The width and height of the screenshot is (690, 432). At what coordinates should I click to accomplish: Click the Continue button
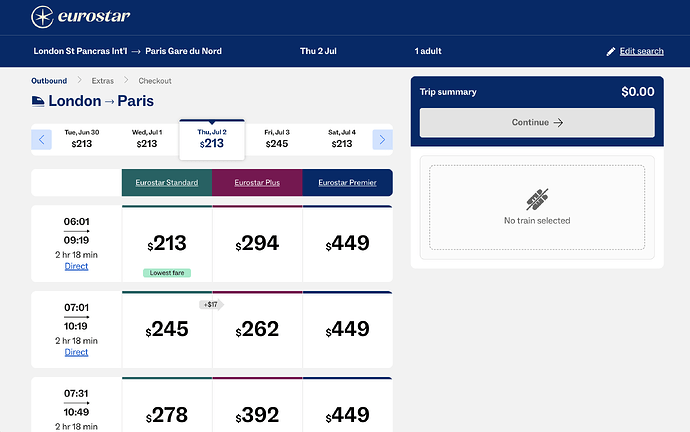[537, 122]
